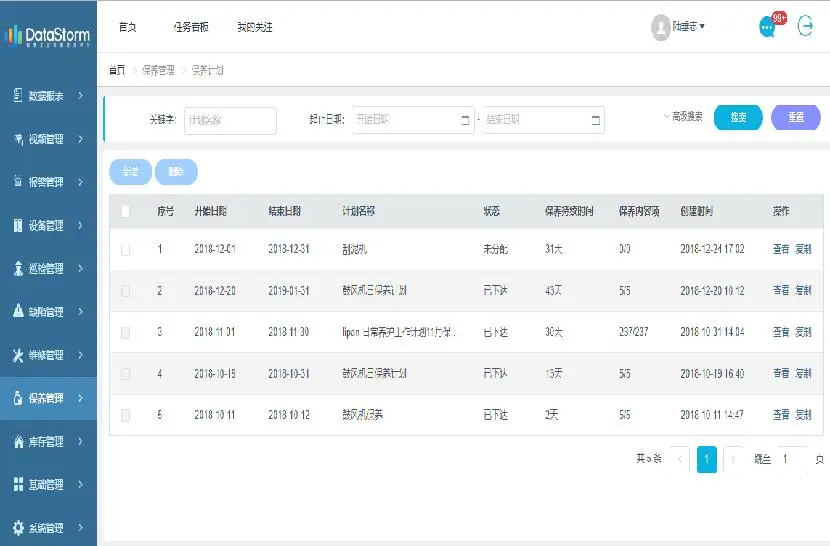Expand the 设备管理 sidebar submenu arrow
Screen dimensions: 830x546
[x=80, y=225]
